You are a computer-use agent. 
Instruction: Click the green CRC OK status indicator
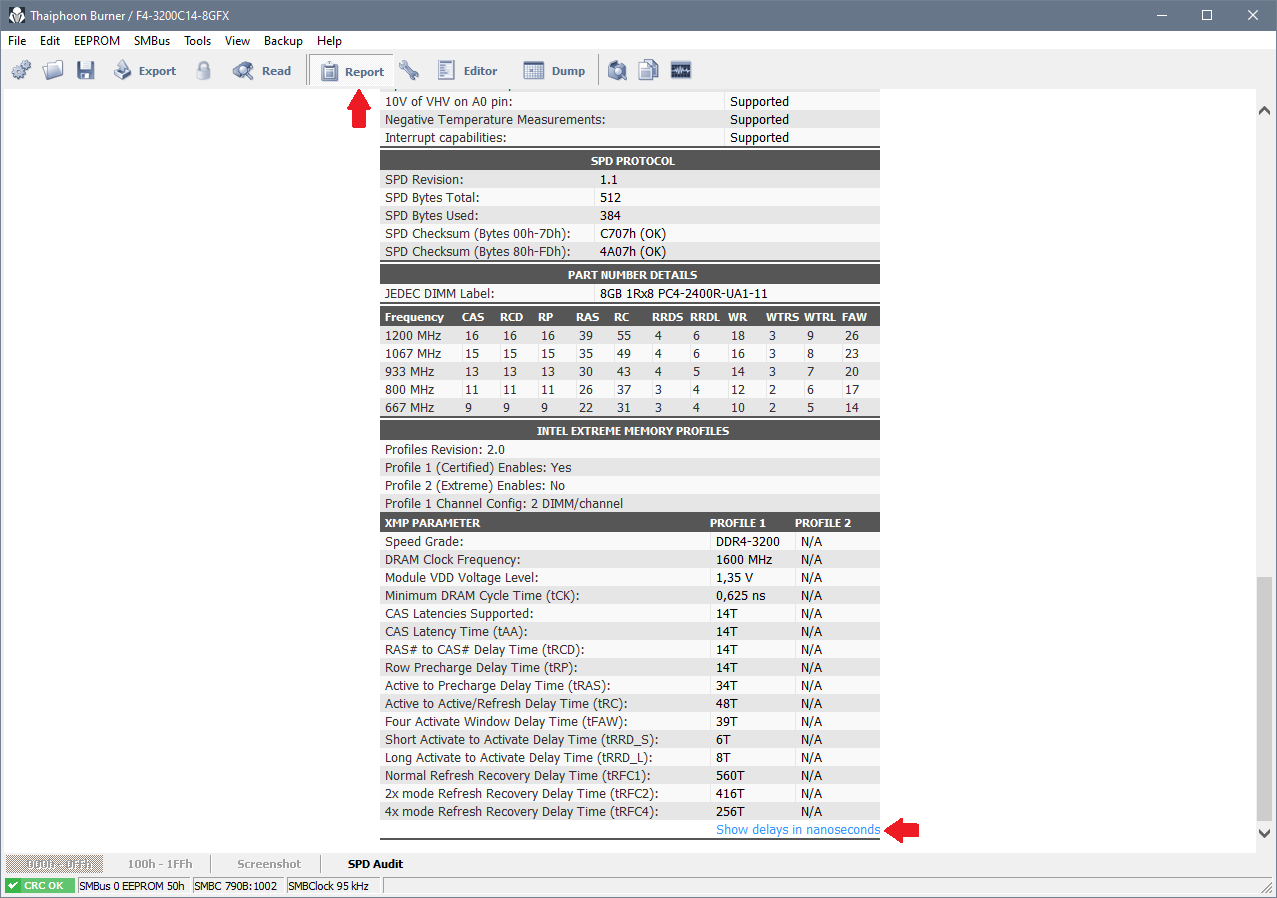[x=40, y=886]
